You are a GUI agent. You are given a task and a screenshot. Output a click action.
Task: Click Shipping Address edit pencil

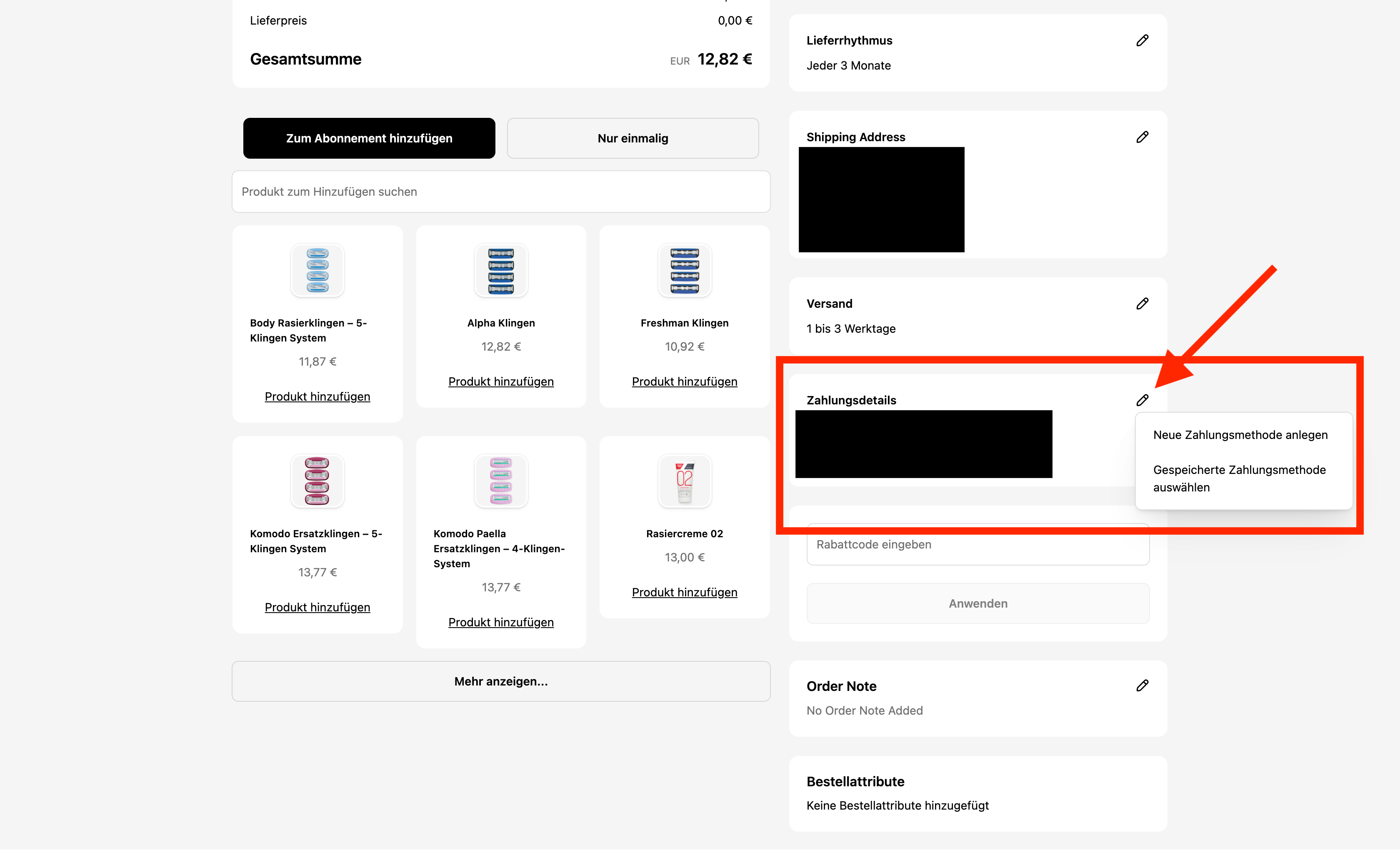(x=1142, y=137)
